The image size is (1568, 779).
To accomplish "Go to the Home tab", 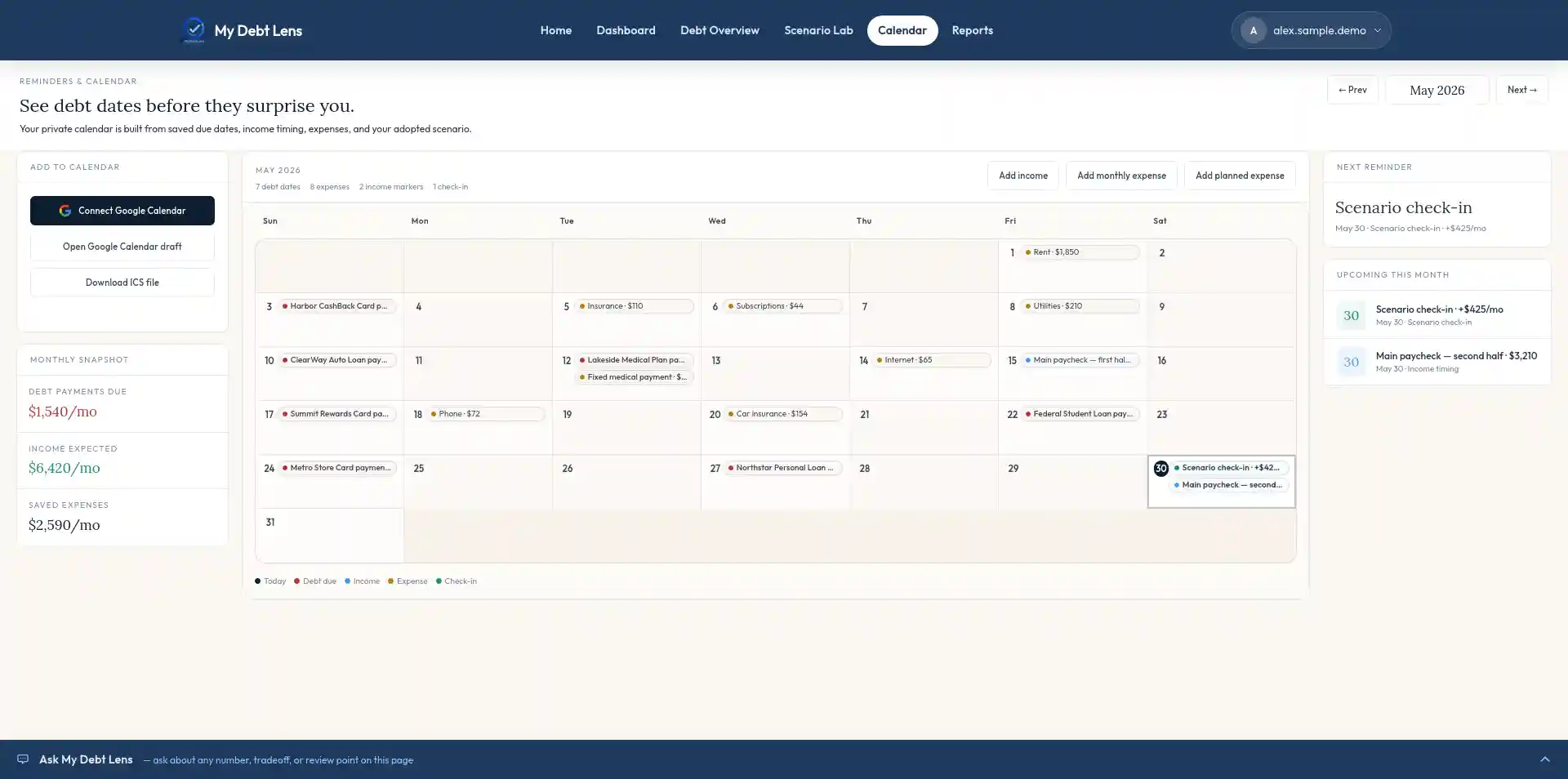I will click(x=556, y=30).
